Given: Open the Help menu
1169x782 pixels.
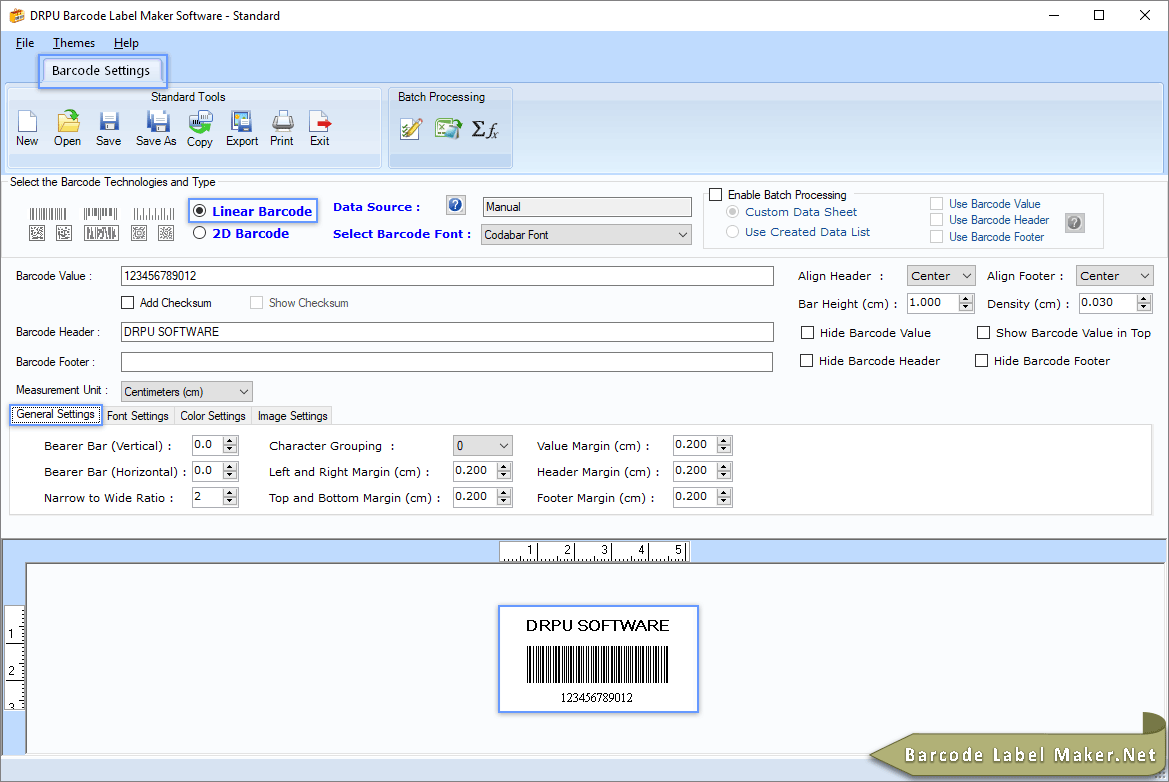Looking at the screenshot, I should pyautogui.click(x=126, y=43).
